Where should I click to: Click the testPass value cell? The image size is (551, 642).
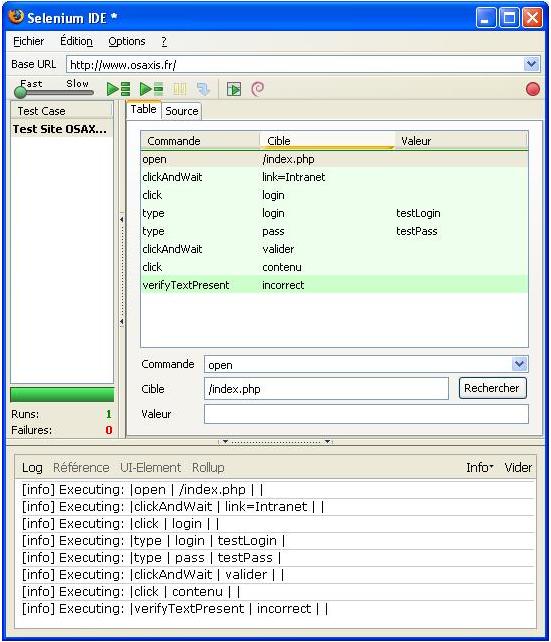click(417, 231)
